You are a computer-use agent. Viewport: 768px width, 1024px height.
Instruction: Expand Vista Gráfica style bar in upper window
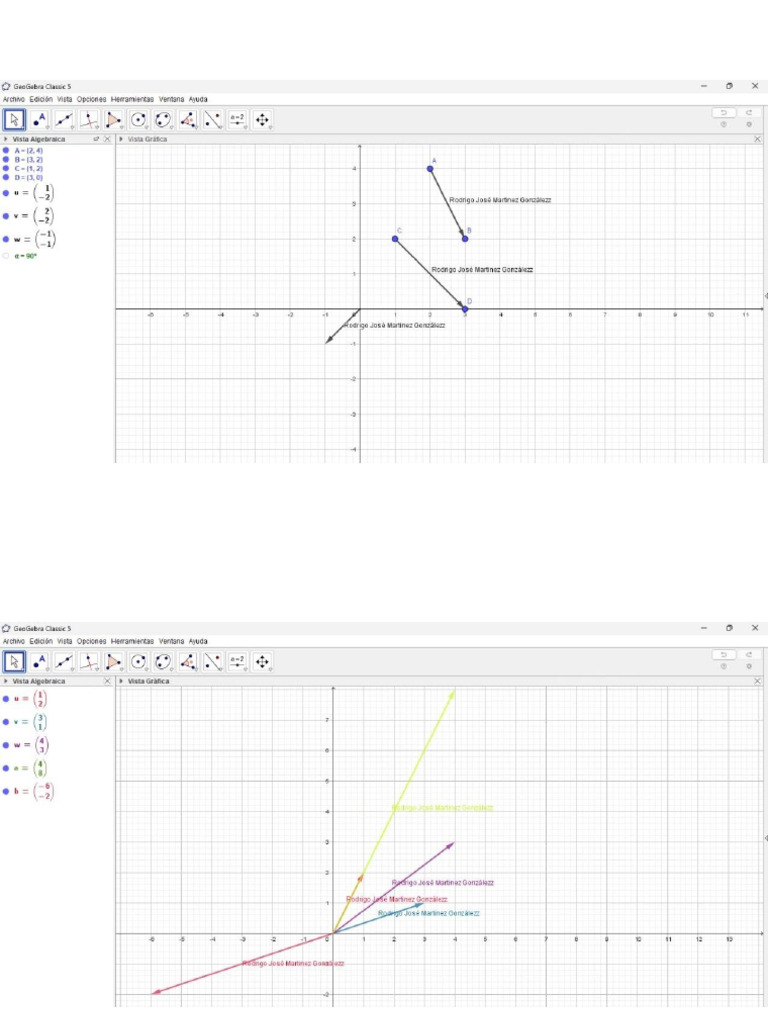click(121, 139)
